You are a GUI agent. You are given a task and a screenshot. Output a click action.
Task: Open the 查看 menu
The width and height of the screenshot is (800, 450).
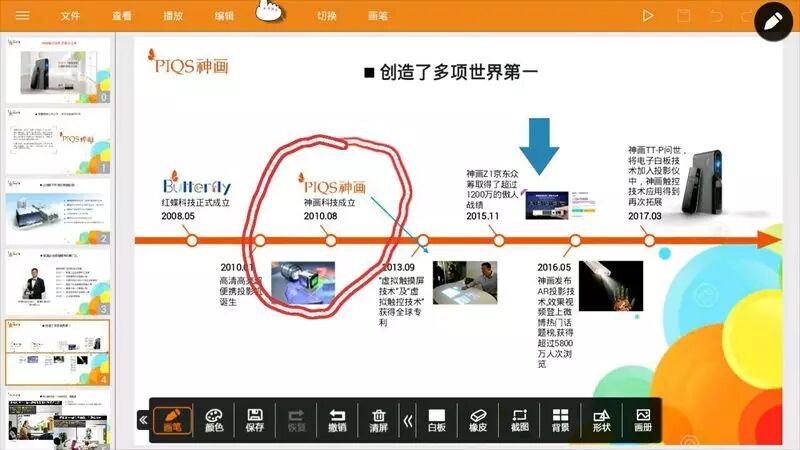click(122, 16)
